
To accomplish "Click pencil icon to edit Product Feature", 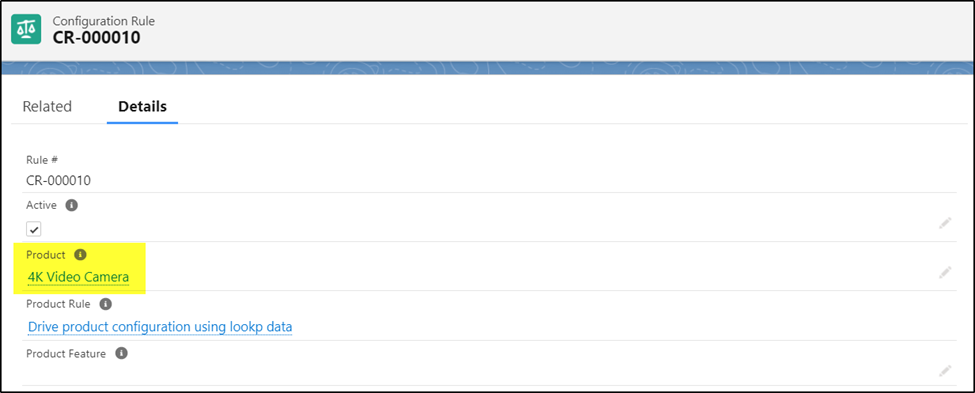I will tap(945, 371).
